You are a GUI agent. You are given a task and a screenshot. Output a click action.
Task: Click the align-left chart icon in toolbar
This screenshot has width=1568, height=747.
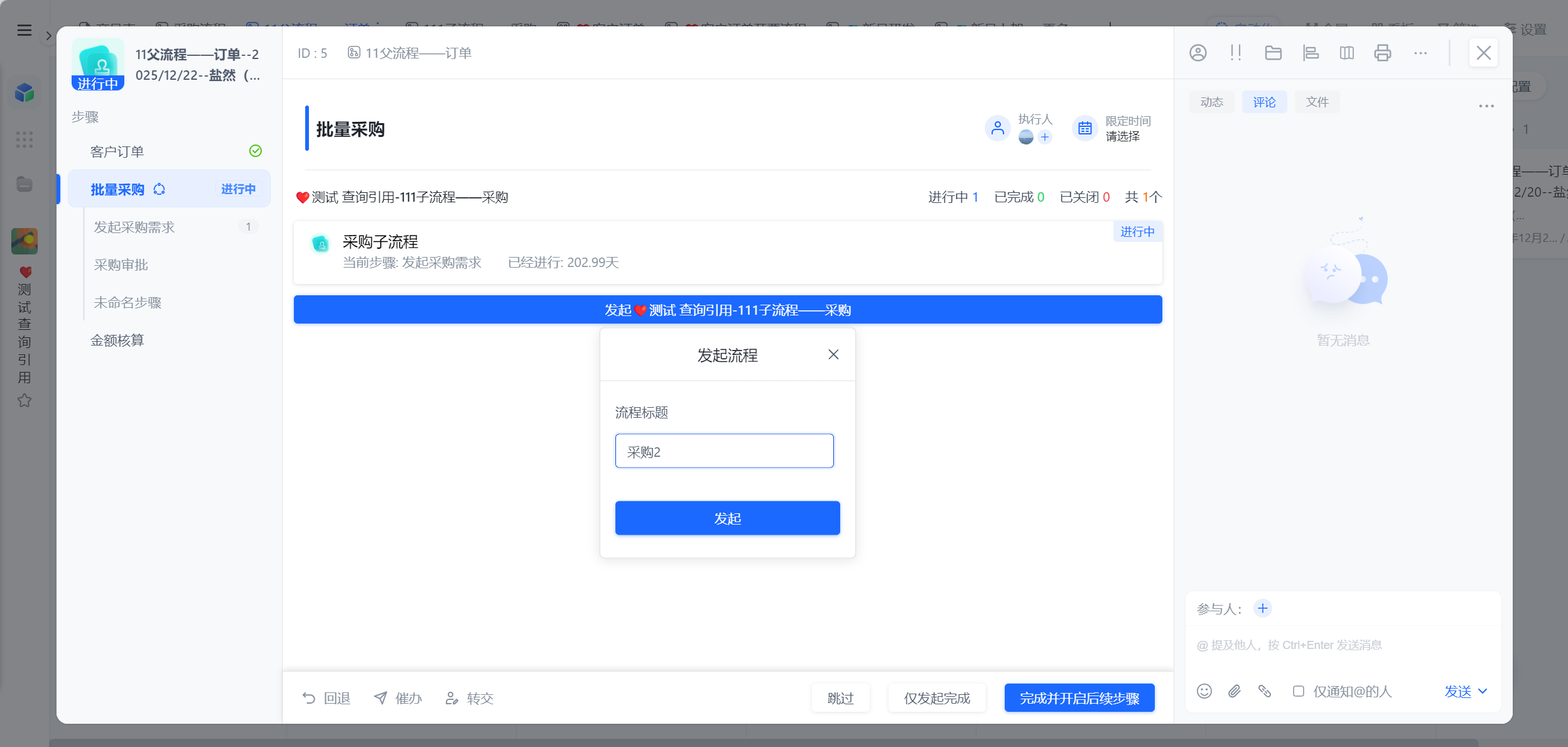pos(1311,53)
